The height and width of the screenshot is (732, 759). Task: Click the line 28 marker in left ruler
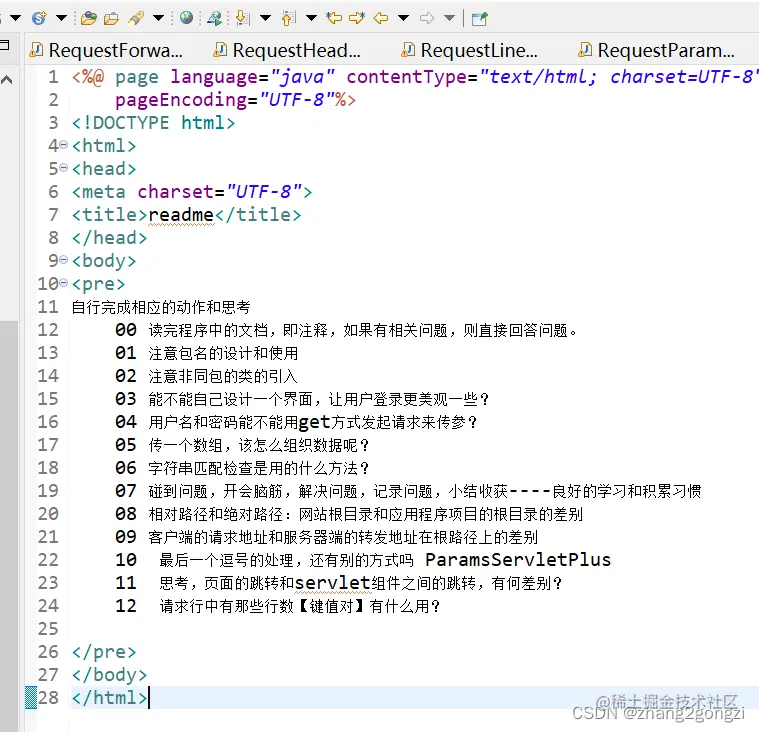pos(31,698)
